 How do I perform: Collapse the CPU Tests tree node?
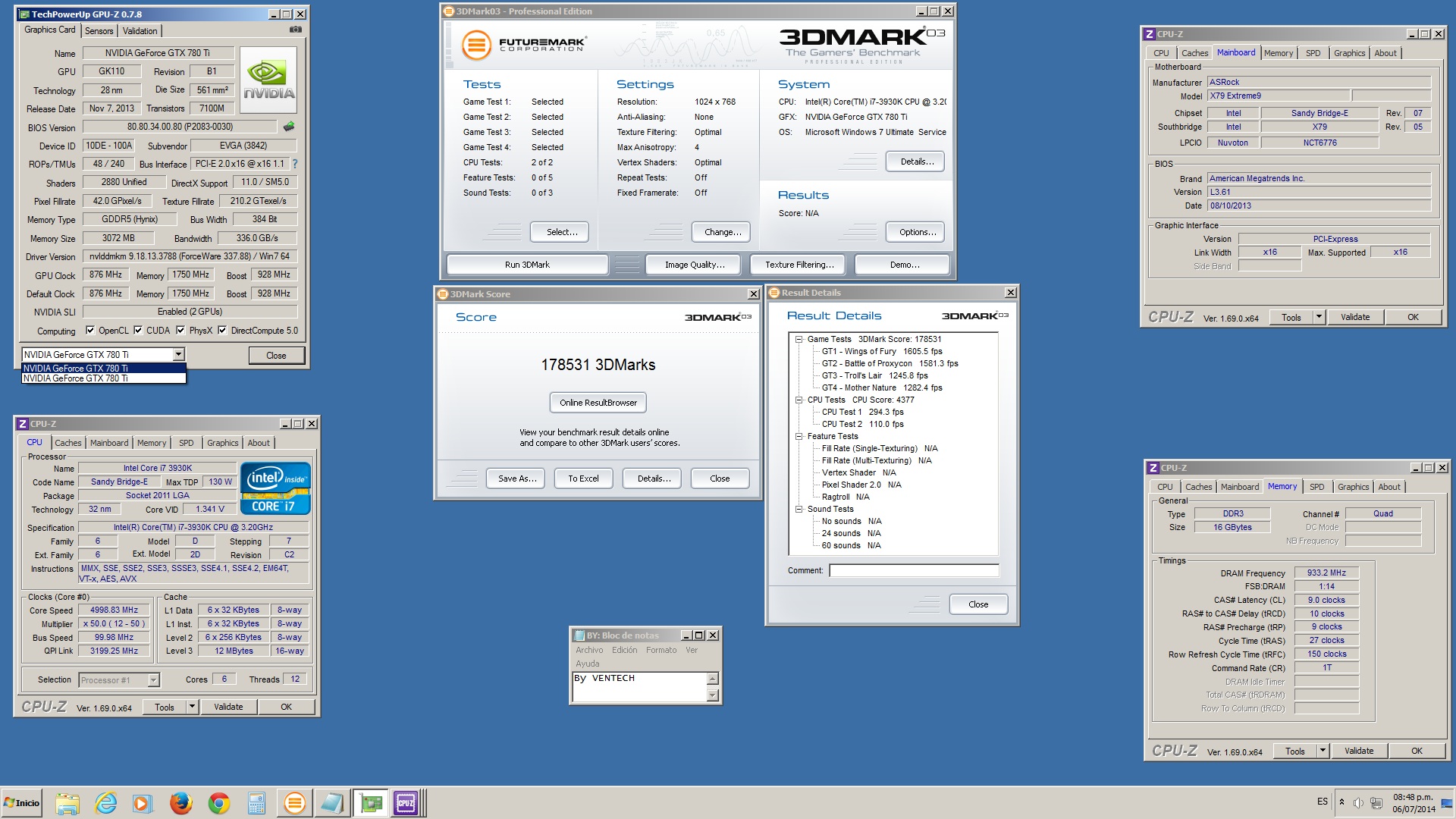pyautogui.click(x=799, y=400)
